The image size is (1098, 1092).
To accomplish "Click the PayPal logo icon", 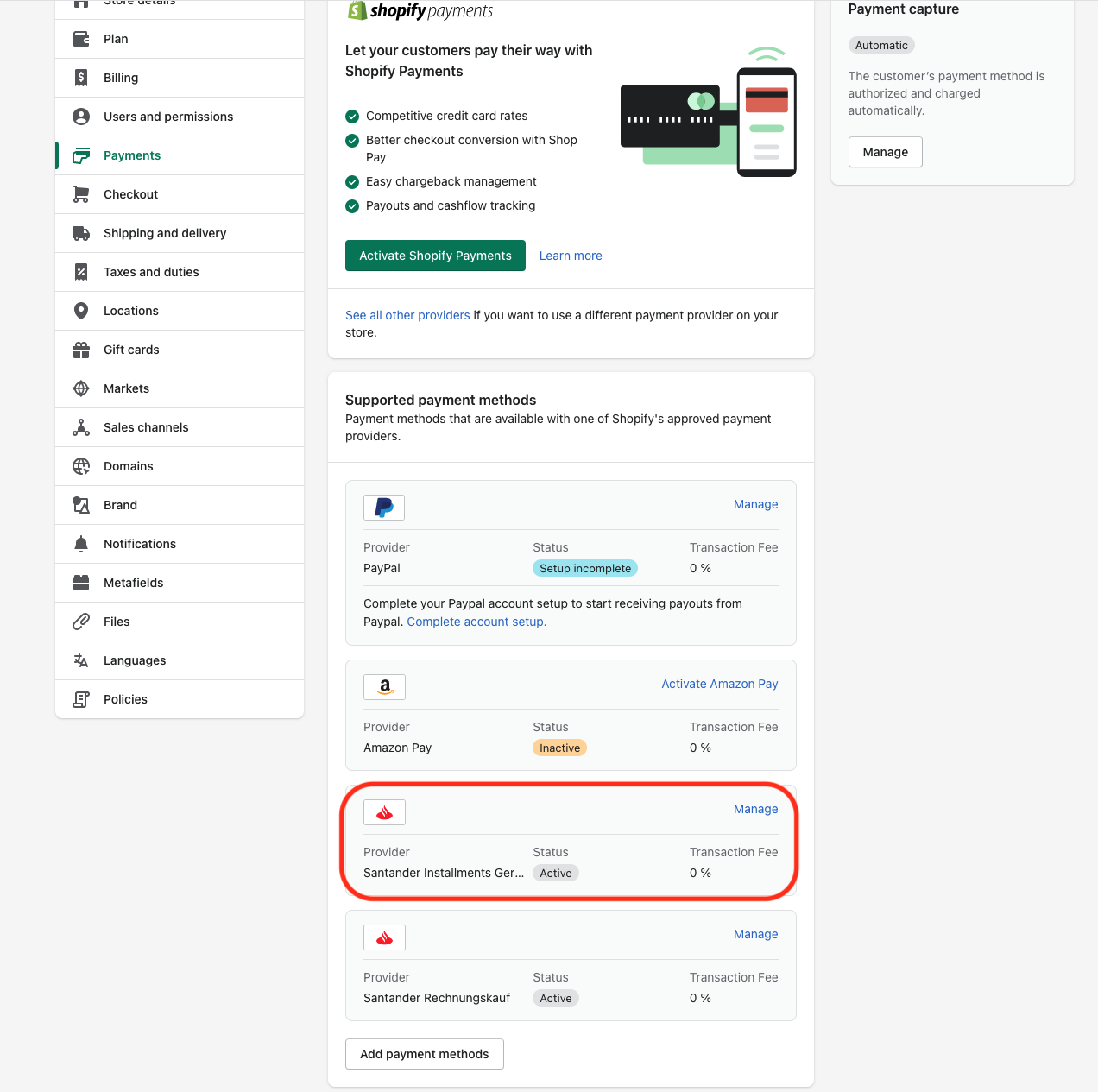I will 384,508.
